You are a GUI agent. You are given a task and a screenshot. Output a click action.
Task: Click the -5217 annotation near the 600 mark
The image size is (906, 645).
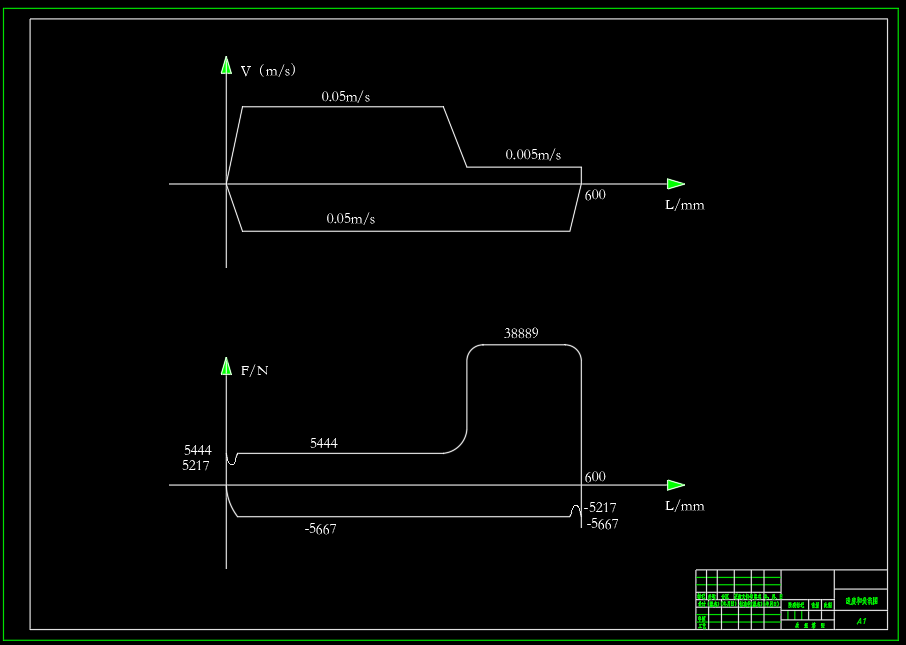(600, 507)
